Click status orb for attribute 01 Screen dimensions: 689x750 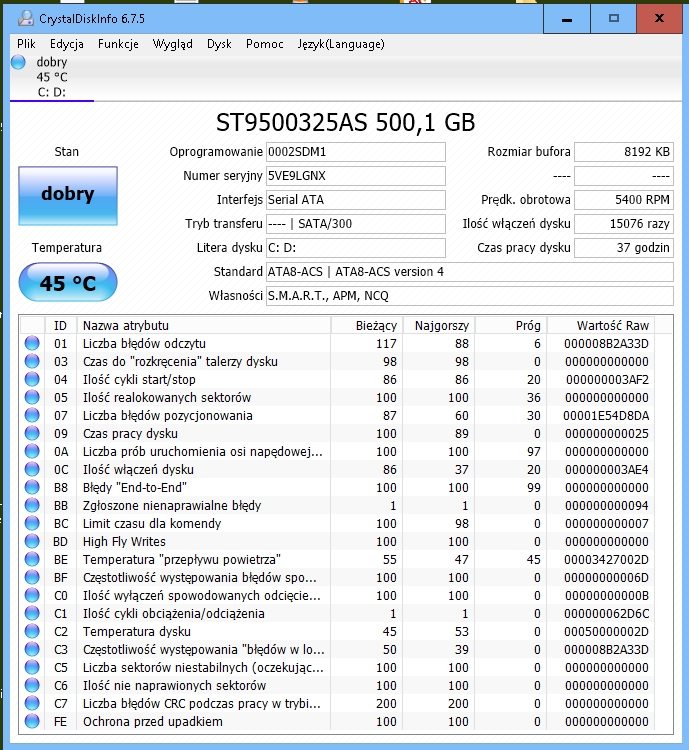[32, 343]
